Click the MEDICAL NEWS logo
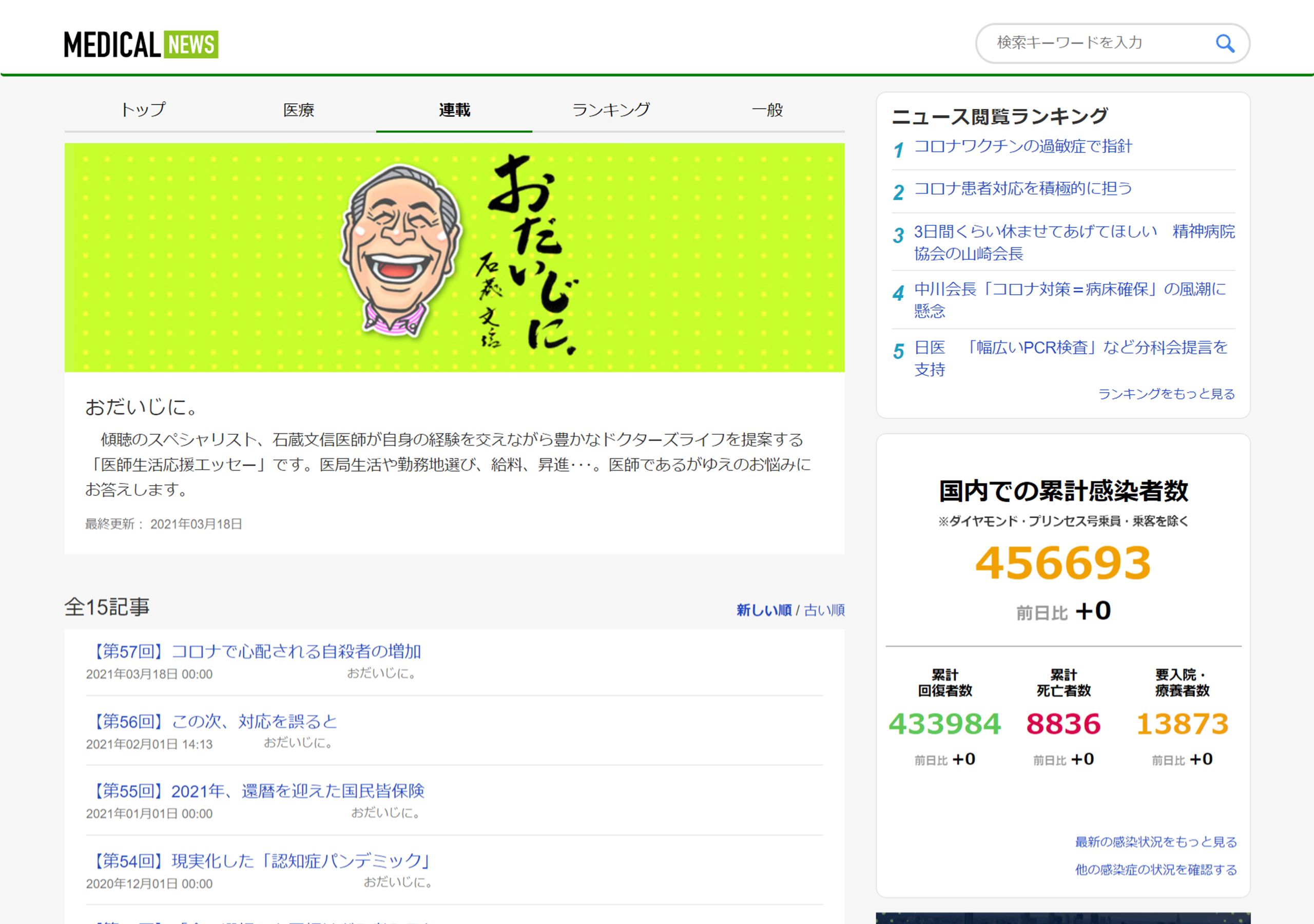Viewport: 1314px width, 924px height. pyautogui.click(x=141, y=45)
